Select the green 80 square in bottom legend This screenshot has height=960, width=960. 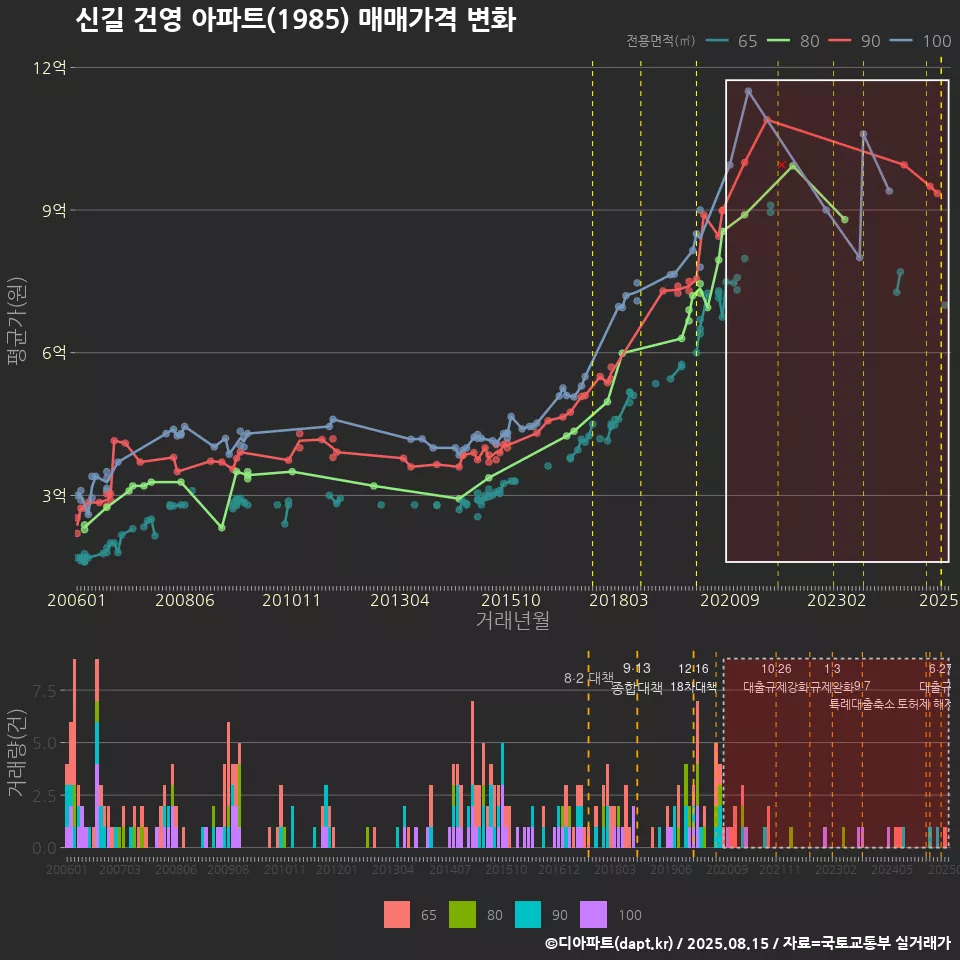click(x=462, y=915)
